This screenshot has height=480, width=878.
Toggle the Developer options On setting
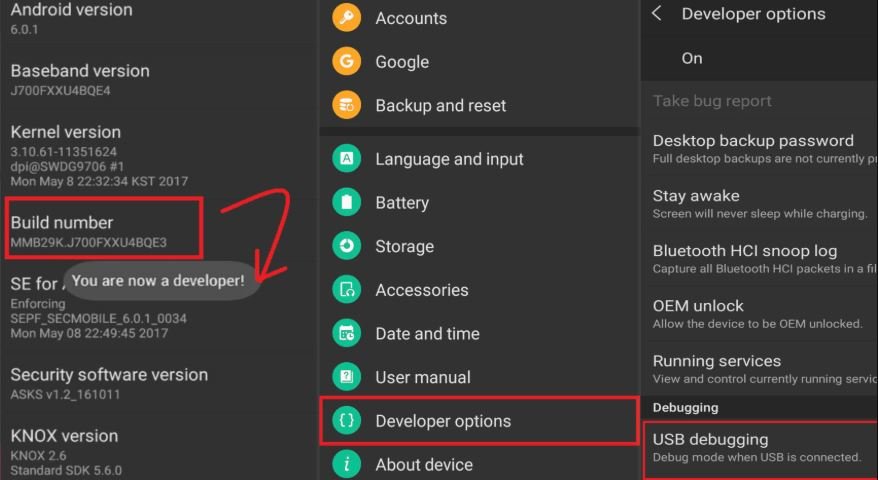coord(759,58)
